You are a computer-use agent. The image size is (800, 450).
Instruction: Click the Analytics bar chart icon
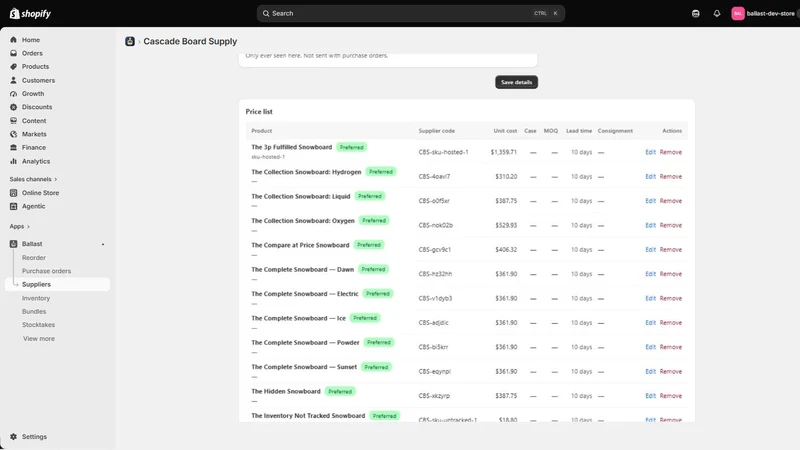13,161
